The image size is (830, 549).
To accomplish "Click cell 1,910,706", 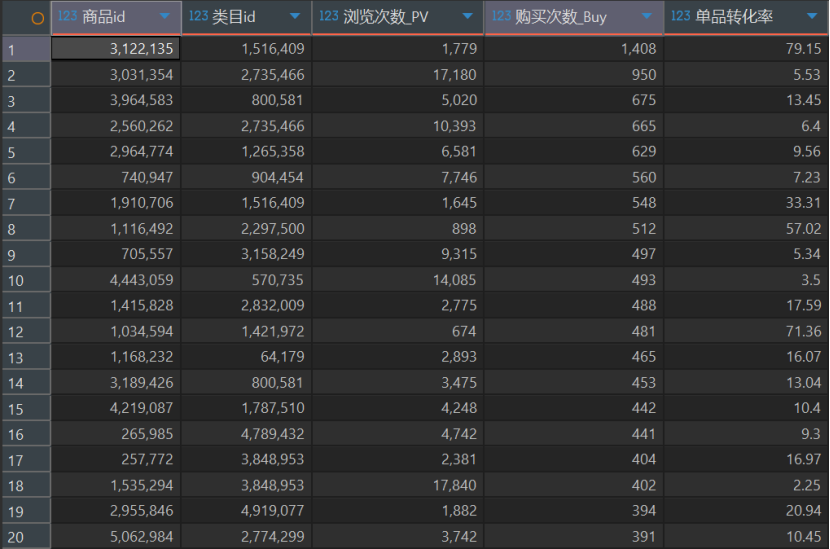I will click(x=116, y=203).
